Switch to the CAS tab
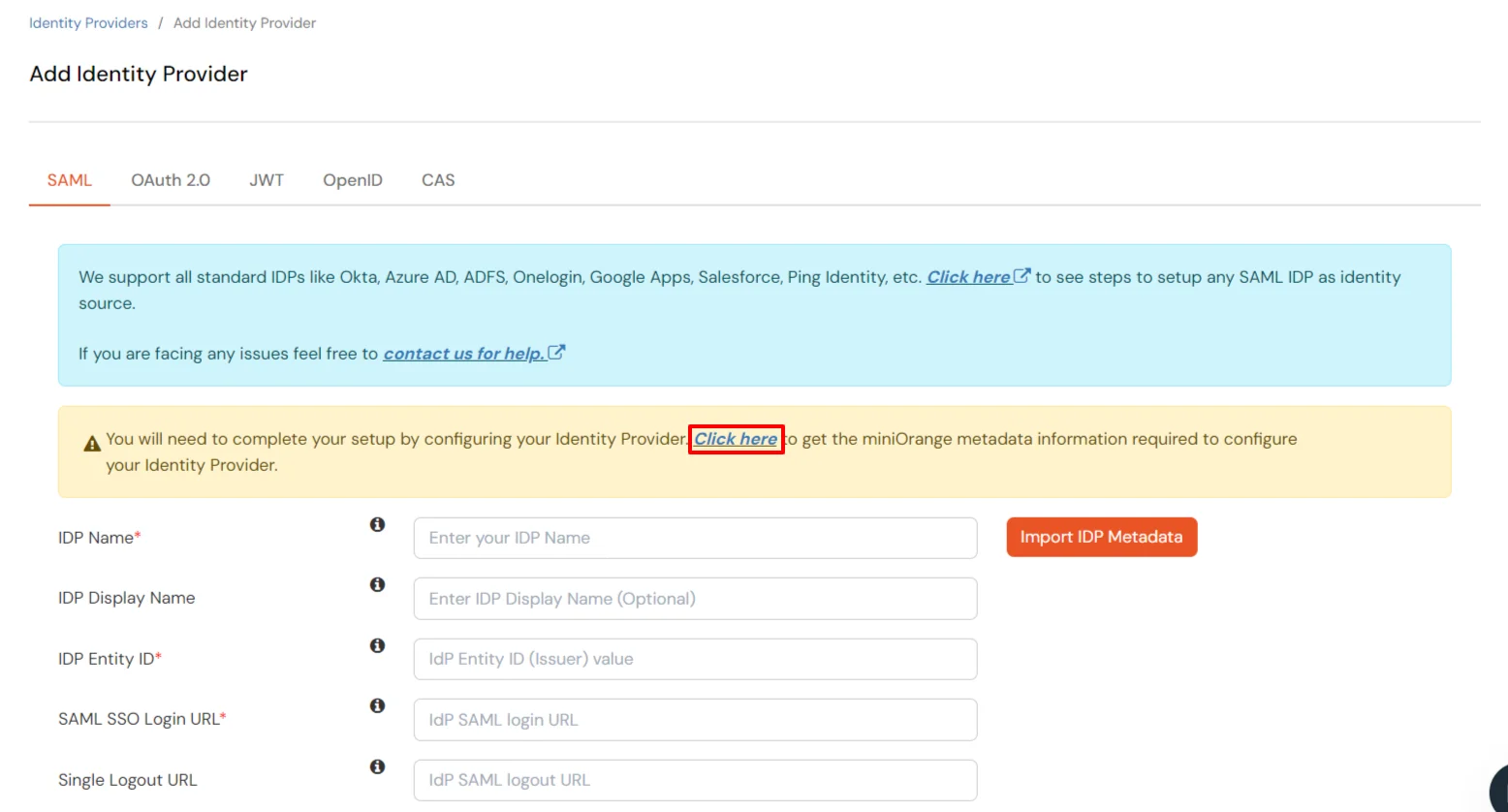 coord(438,179)
